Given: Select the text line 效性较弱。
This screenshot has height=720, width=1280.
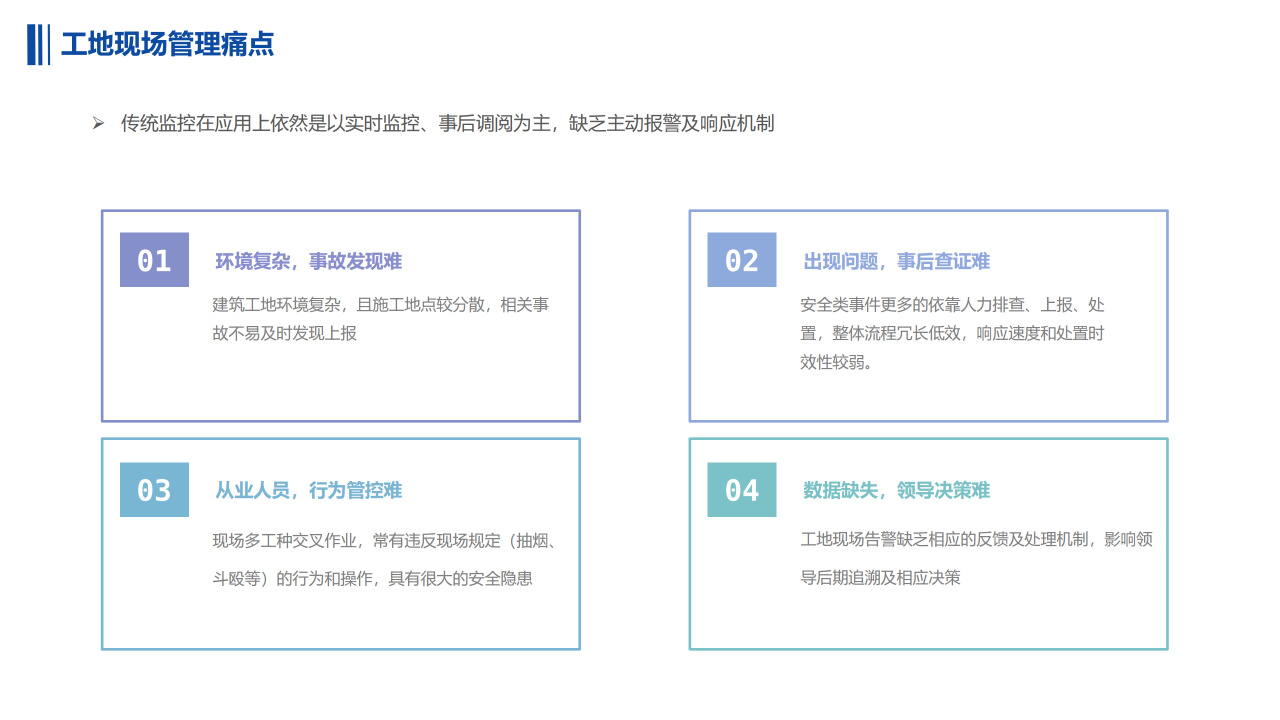Looking at the screenshot, I should [836, 362].
